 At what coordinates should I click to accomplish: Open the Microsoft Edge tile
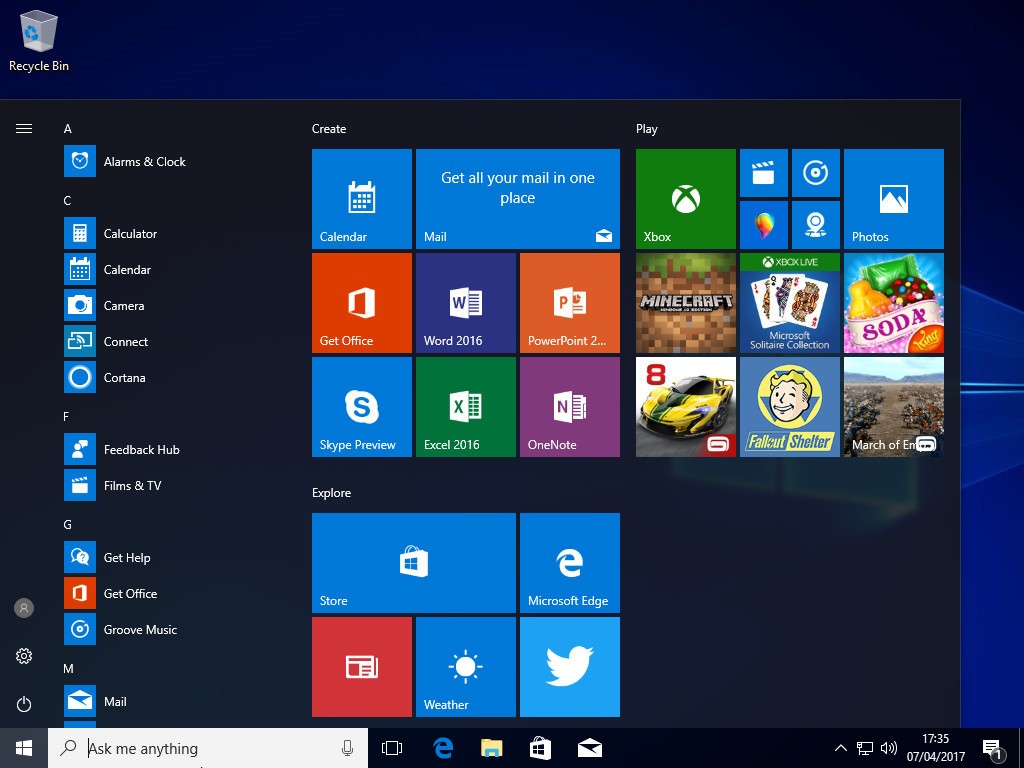[x=569, y=563]
